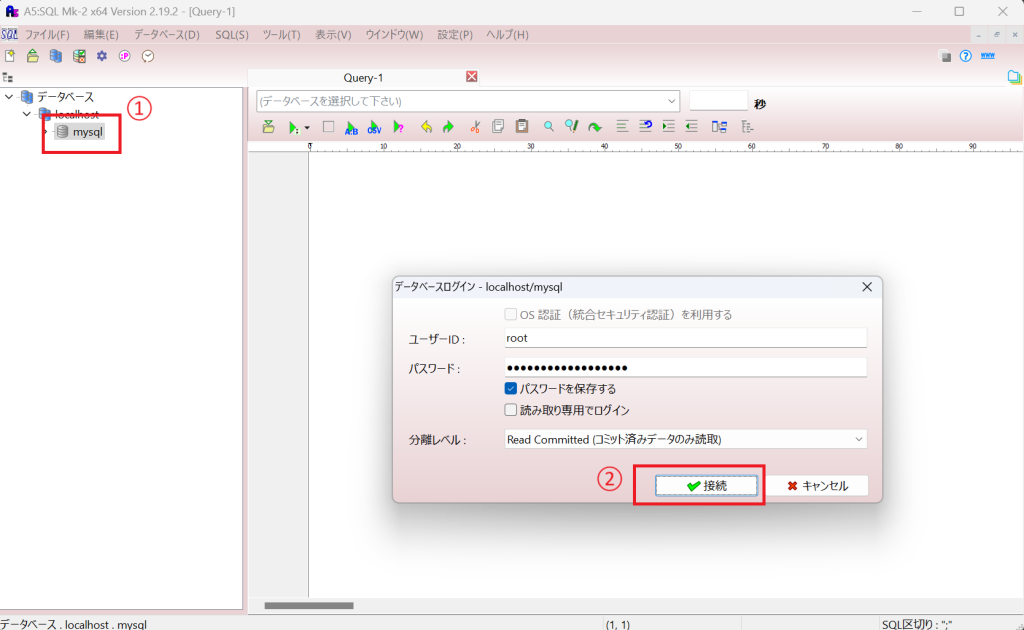This screenshot has width=1024, height=630.
Task: Click the magnifying glass search icon
Action: click(x=548, y=127)
